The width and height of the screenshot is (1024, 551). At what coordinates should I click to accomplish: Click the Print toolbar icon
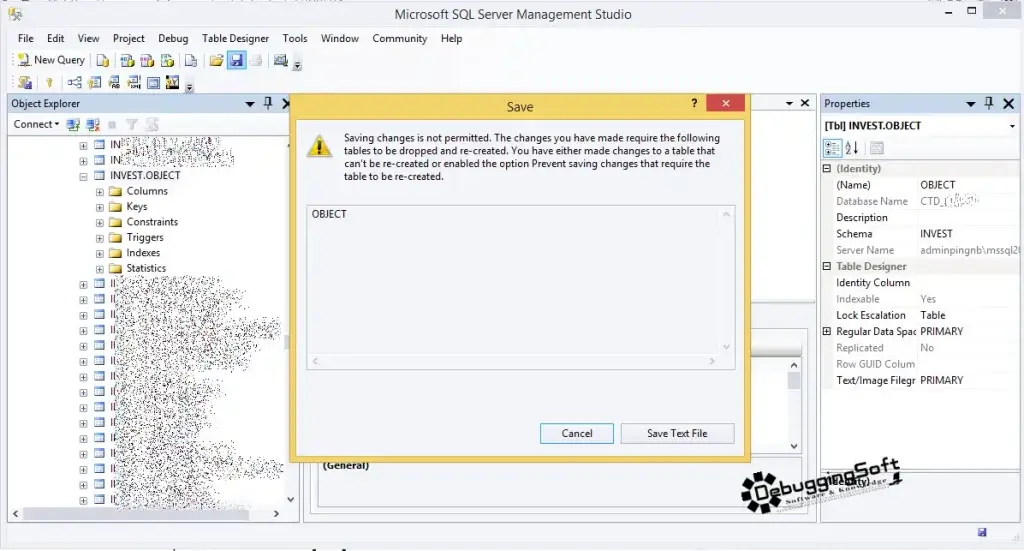pyautogui.click(x=256, y=61)
